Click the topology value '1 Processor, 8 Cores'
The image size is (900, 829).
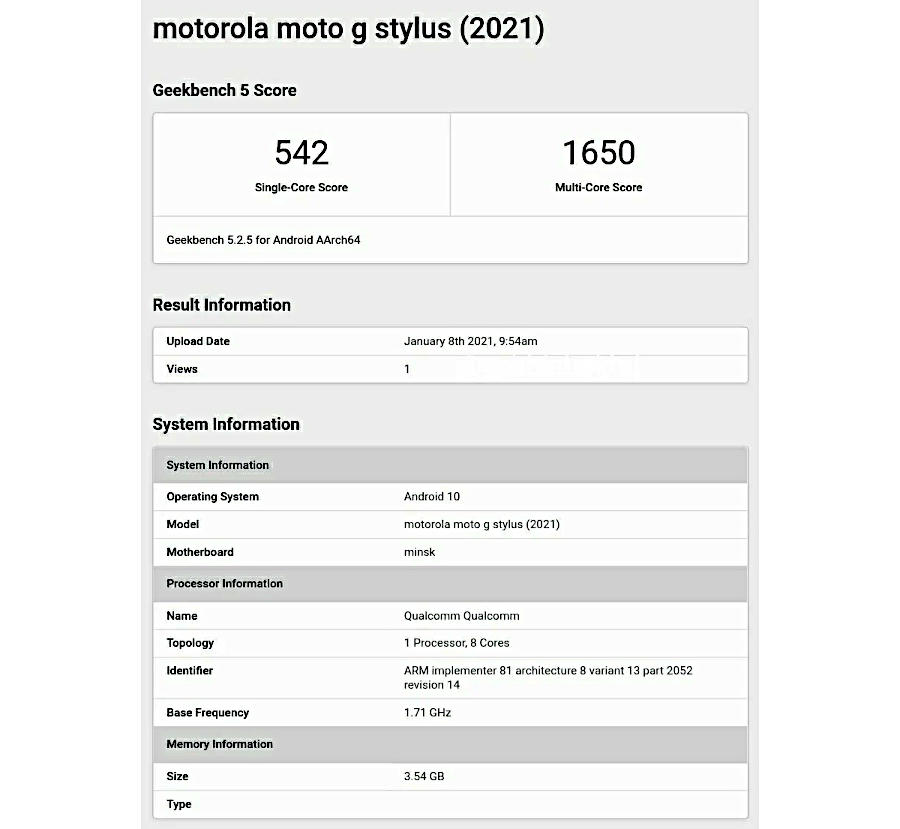[456, 643]
